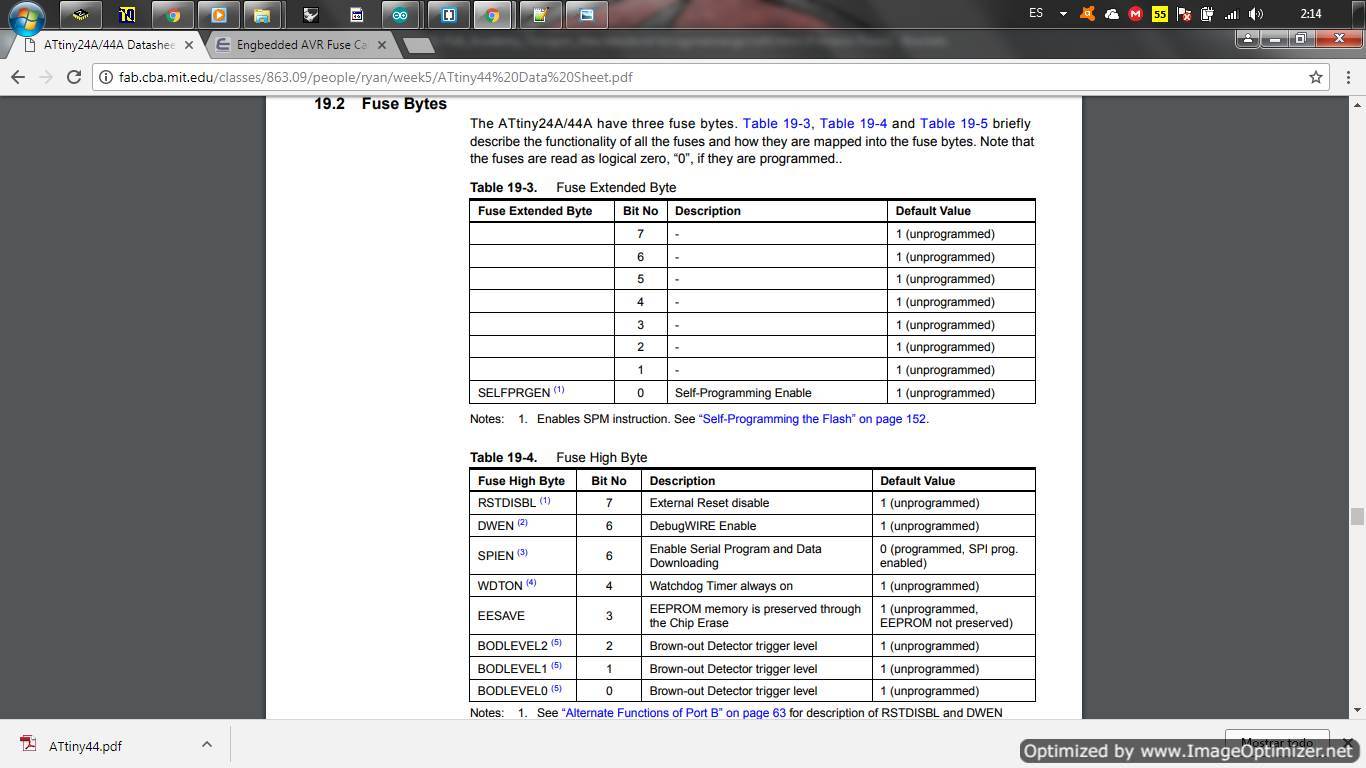Click the vertical scrollbar thumb
The image size is (1366, 768).
(x=1357, y=516)
